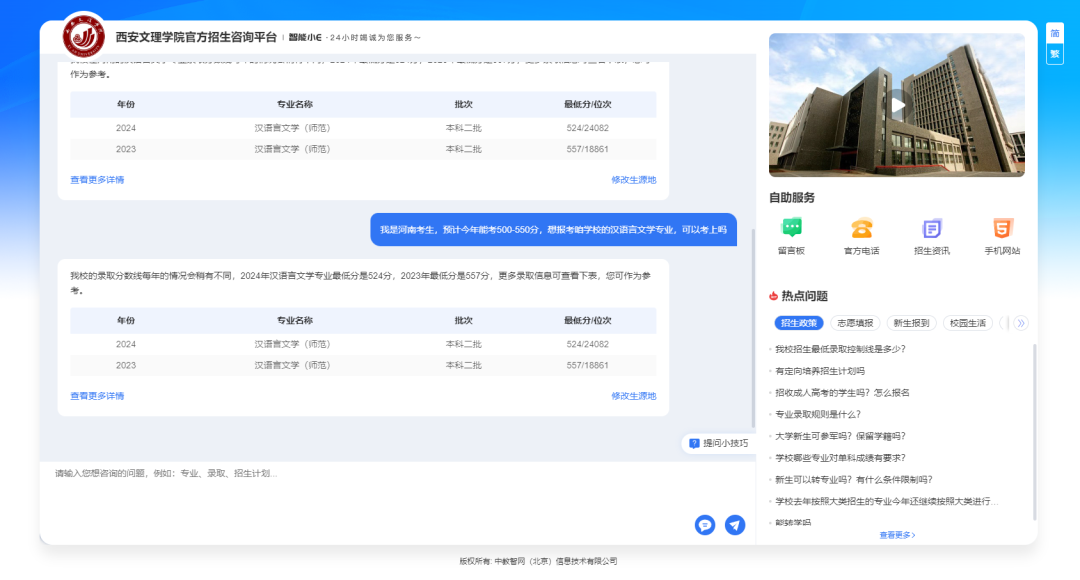This screenshot has height=580, width=1080.
Task: Open the 招生资讯 news icon
Action: click(x=931, y=228)
